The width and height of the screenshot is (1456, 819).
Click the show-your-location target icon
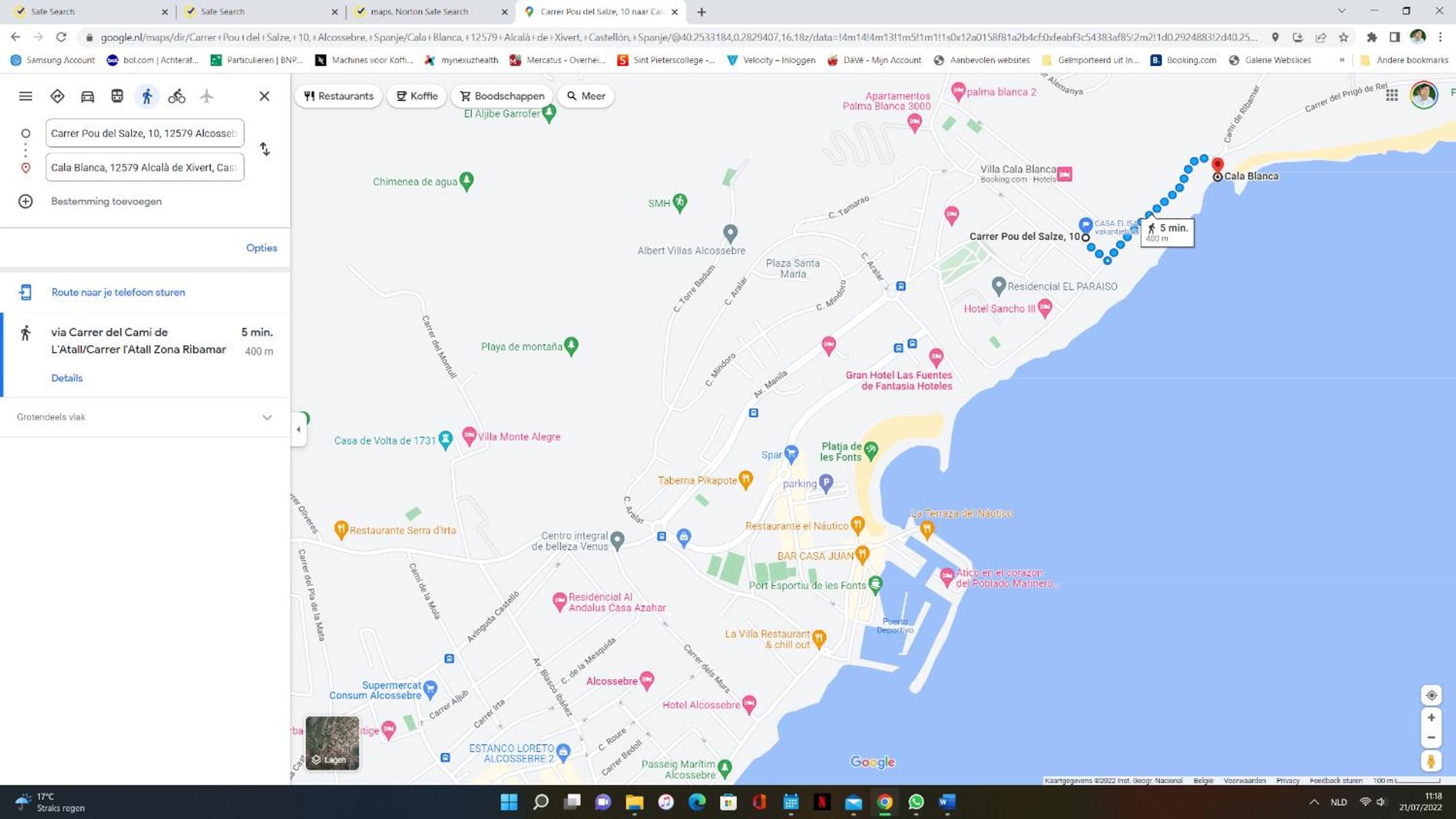1432,695
